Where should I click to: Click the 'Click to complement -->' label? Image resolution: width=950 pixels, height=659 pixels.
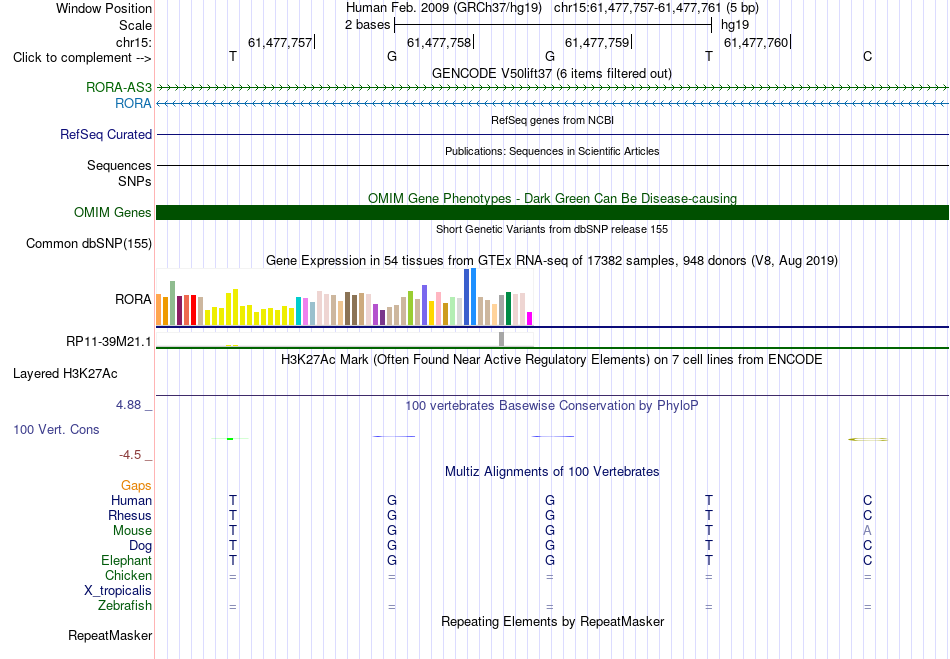pyautogui.click(x=82, y=58)
